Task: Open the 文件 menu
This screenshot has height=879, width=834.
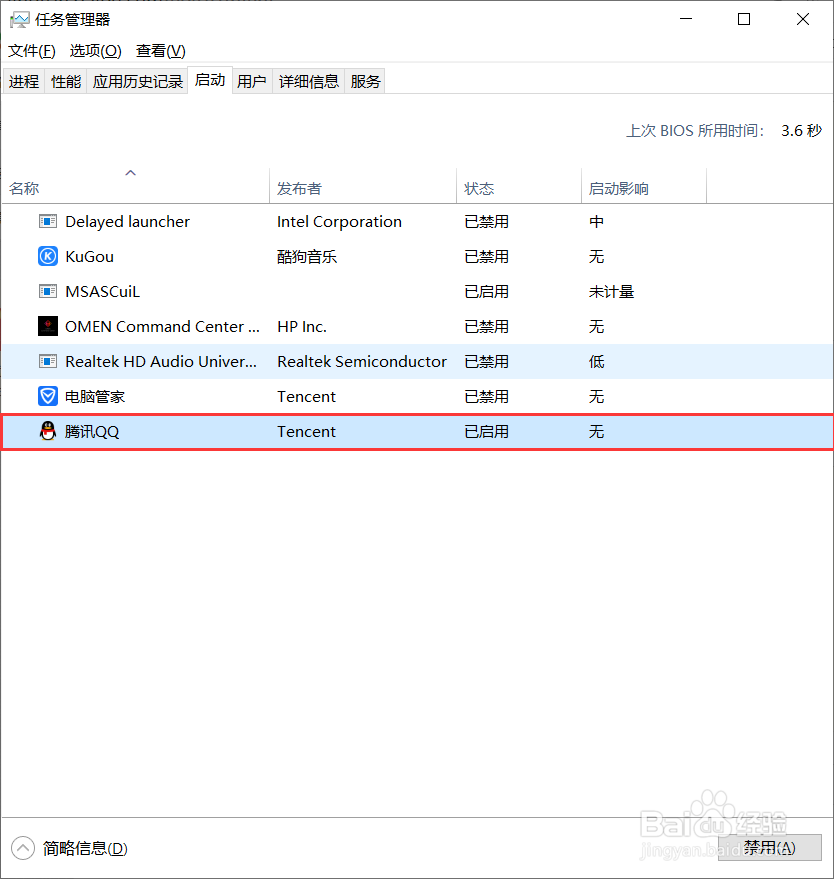Action: pyautogui.click(x=30, y=50)
